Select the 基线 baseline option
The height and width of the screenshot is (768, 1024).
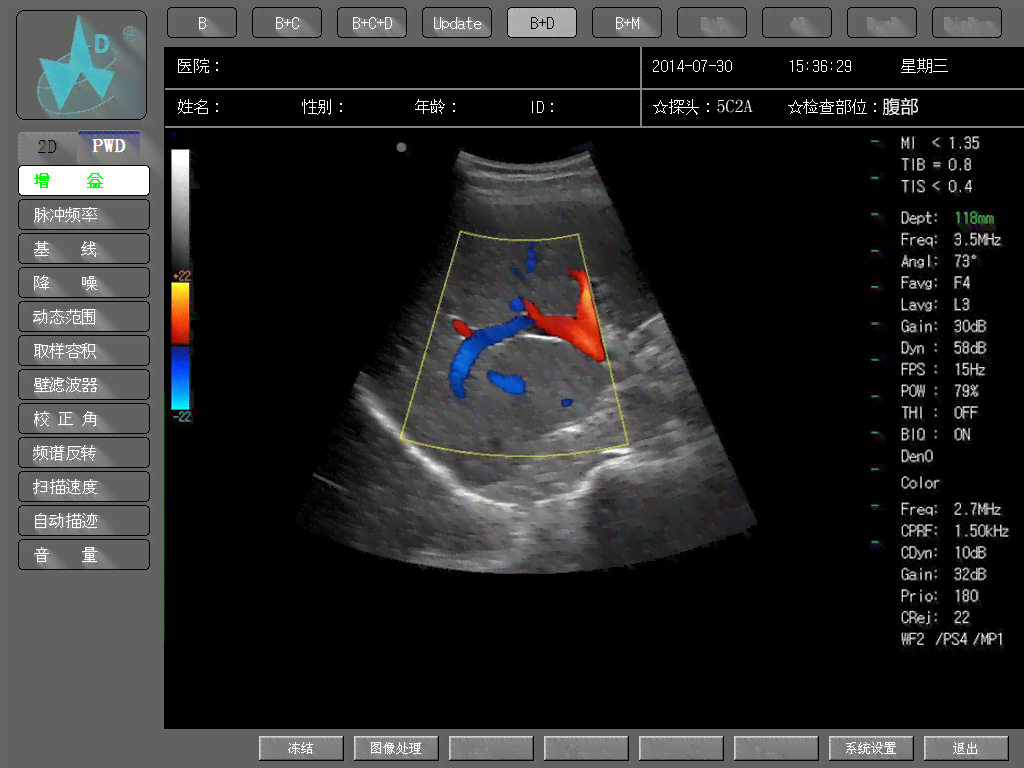click(x=84, y=248)
